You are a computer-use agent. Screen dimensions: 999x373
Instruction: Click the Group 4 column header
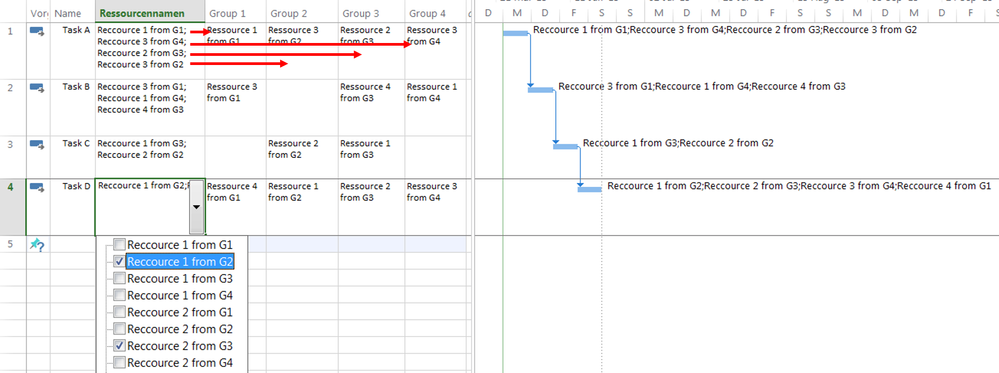[436, 13]
